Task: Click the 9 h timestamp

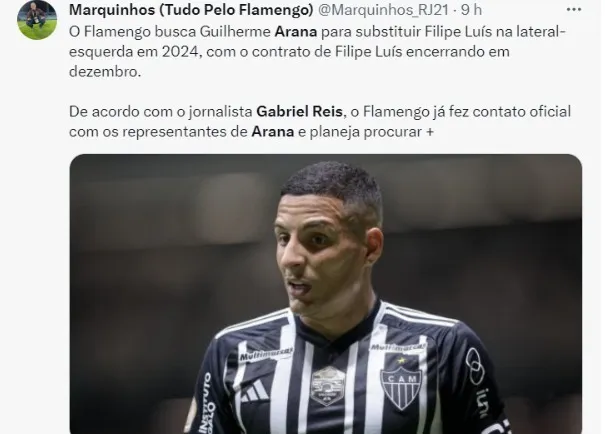Action: click(x=471, y=10)
